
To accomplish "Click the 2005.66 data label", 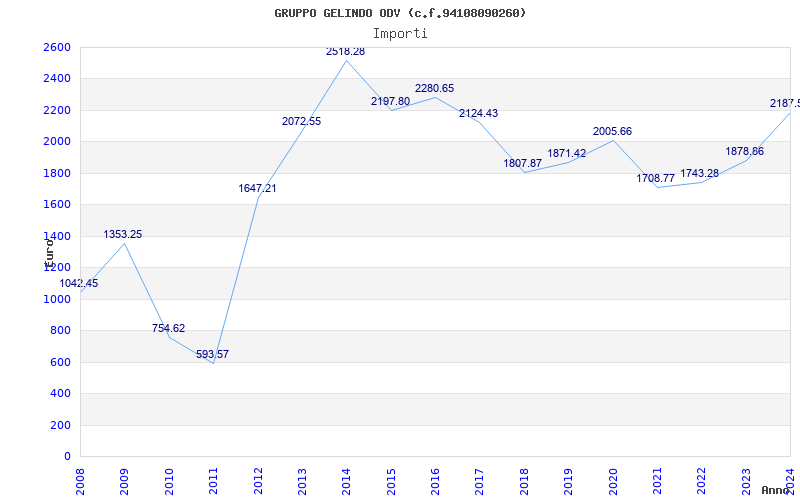I will (x=612, y=132).
